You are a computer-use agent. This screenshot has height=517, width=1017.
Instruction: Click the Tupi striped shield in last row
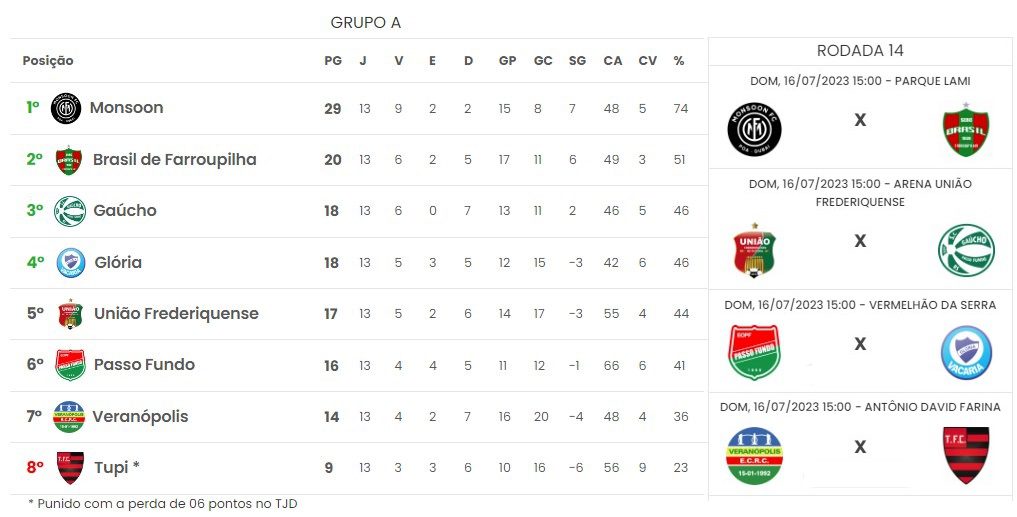pos(70,468)
